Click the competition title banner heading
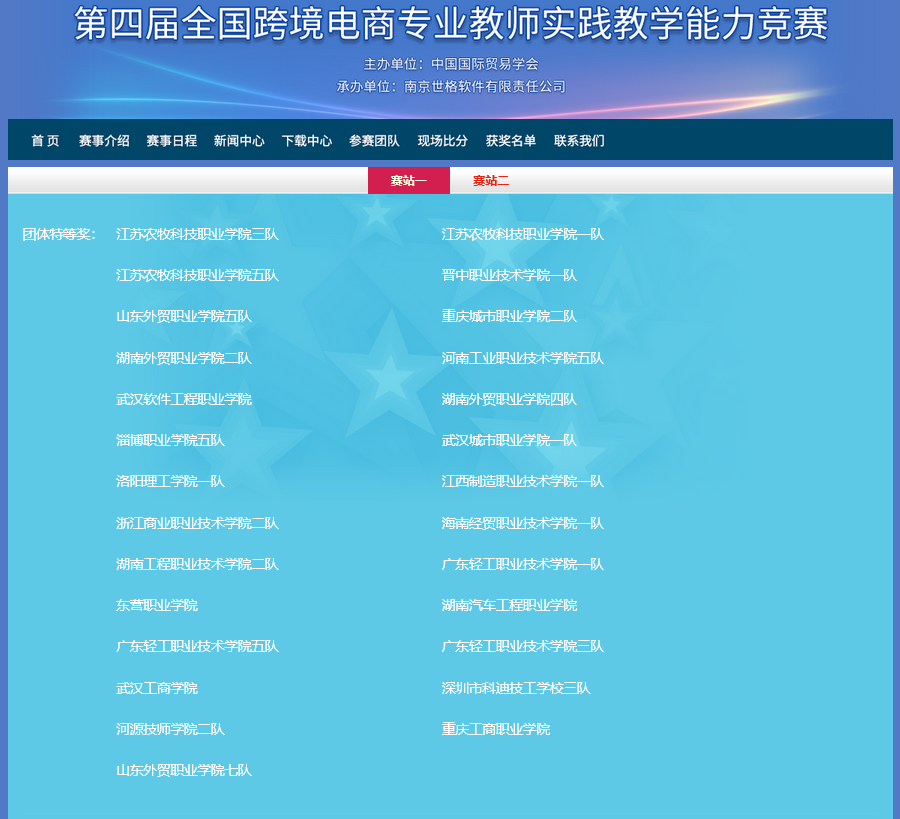This screenshot has height=819, width=900. (451, 26)
